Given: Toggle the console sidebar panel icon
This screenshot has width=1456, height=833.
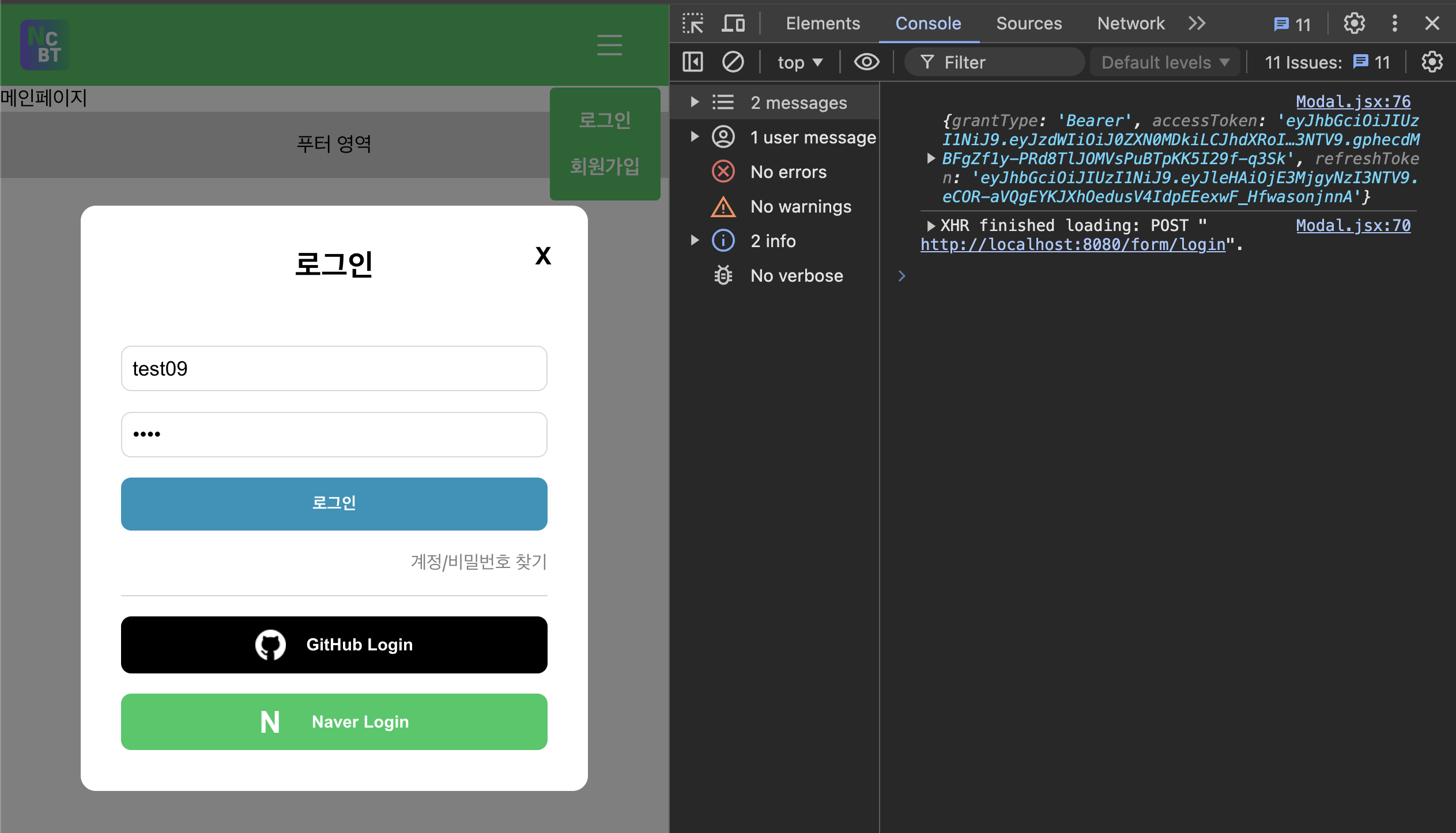Looking at the screenshot, I should click(x=693, y=62).
